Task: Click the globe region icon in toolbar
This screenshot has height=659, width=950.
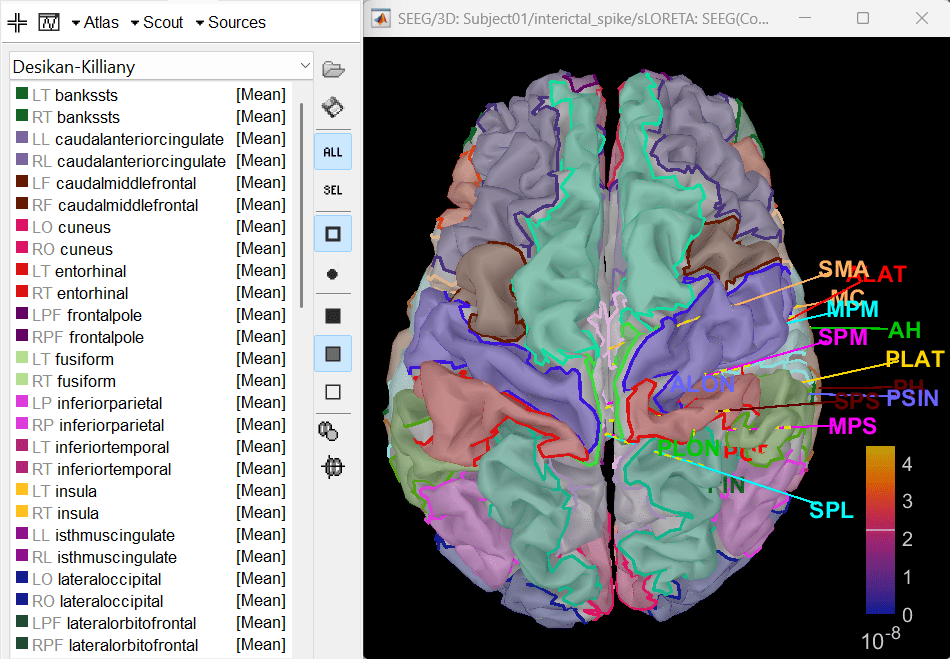Action: 333,466
